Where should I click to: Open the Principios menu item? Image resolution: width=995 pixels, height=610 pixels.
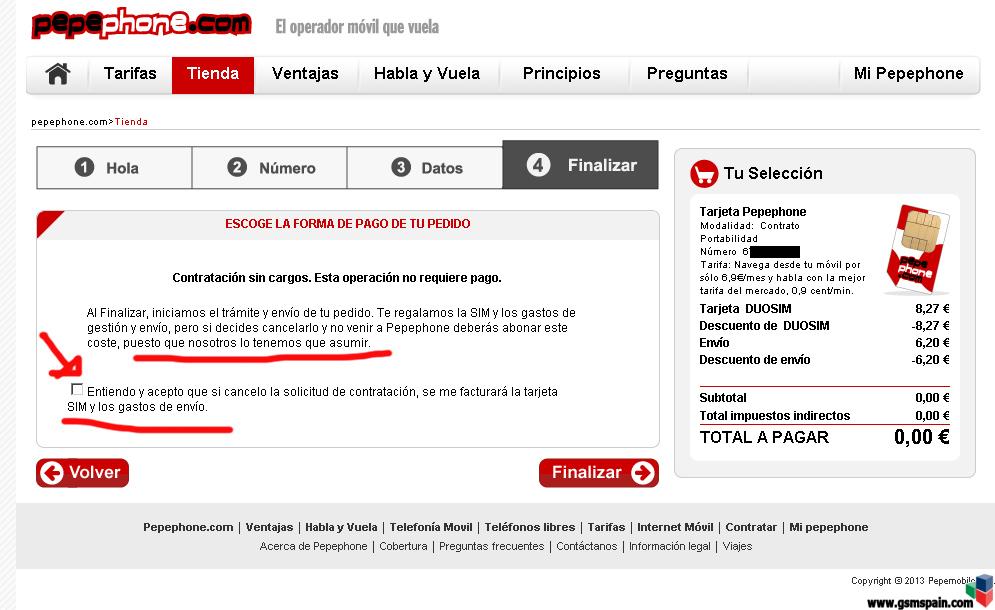[x=562, y=74]
